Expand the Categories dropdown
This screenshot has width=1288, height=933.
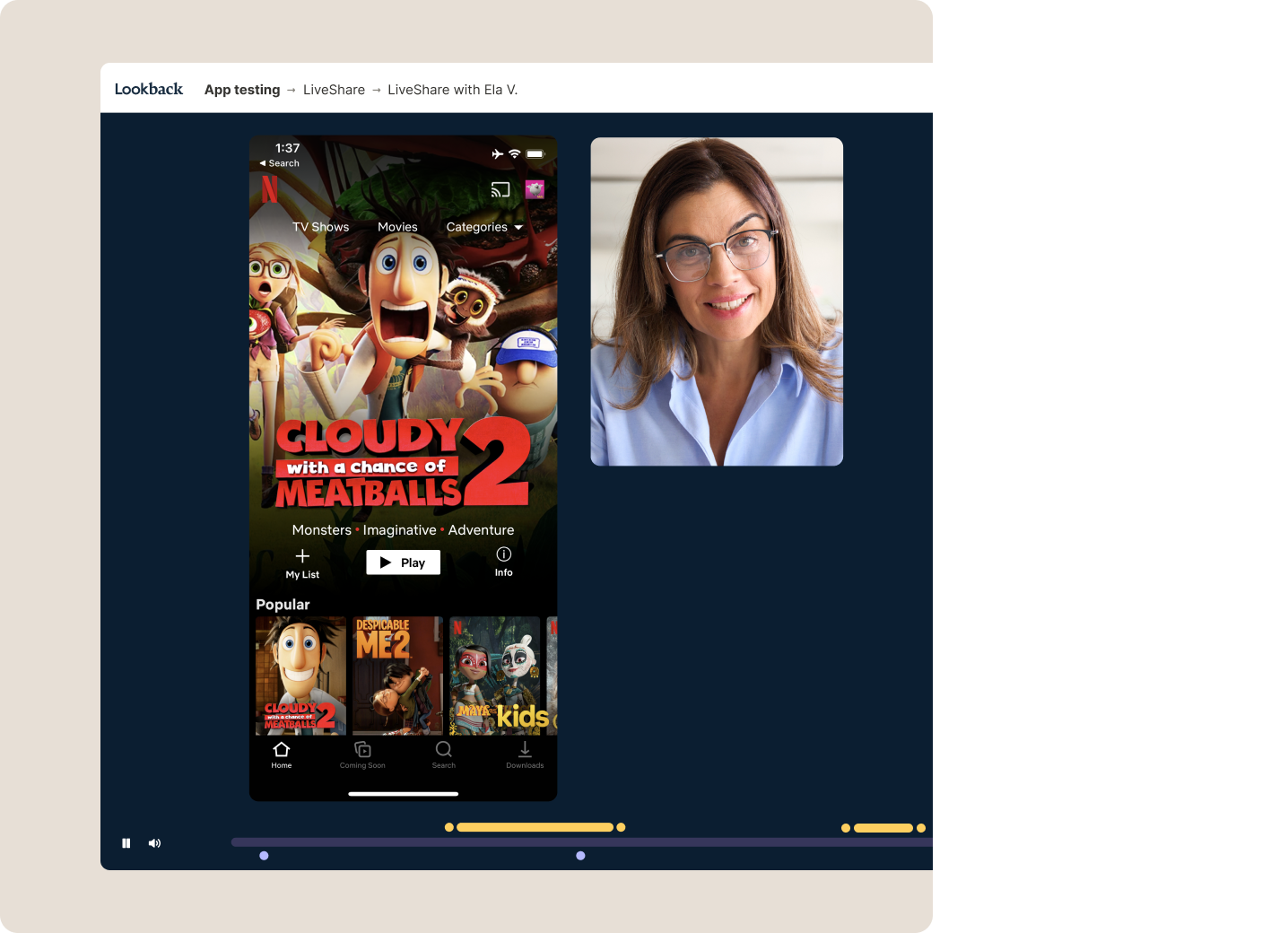pyautogui.click(x=484, y=227)
